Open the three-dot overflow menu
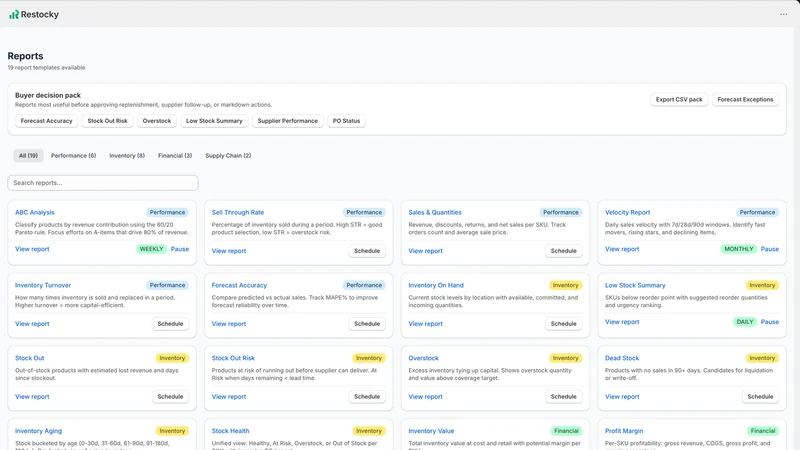800x450 pixels. (x=783, y=14)
